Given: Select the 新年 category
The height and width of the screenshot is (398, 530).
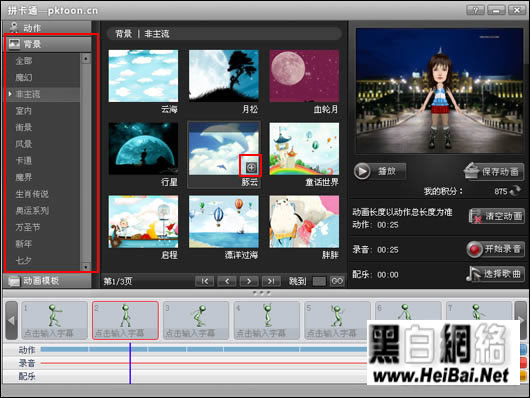Looking at the screenshot, I should 24,244.
